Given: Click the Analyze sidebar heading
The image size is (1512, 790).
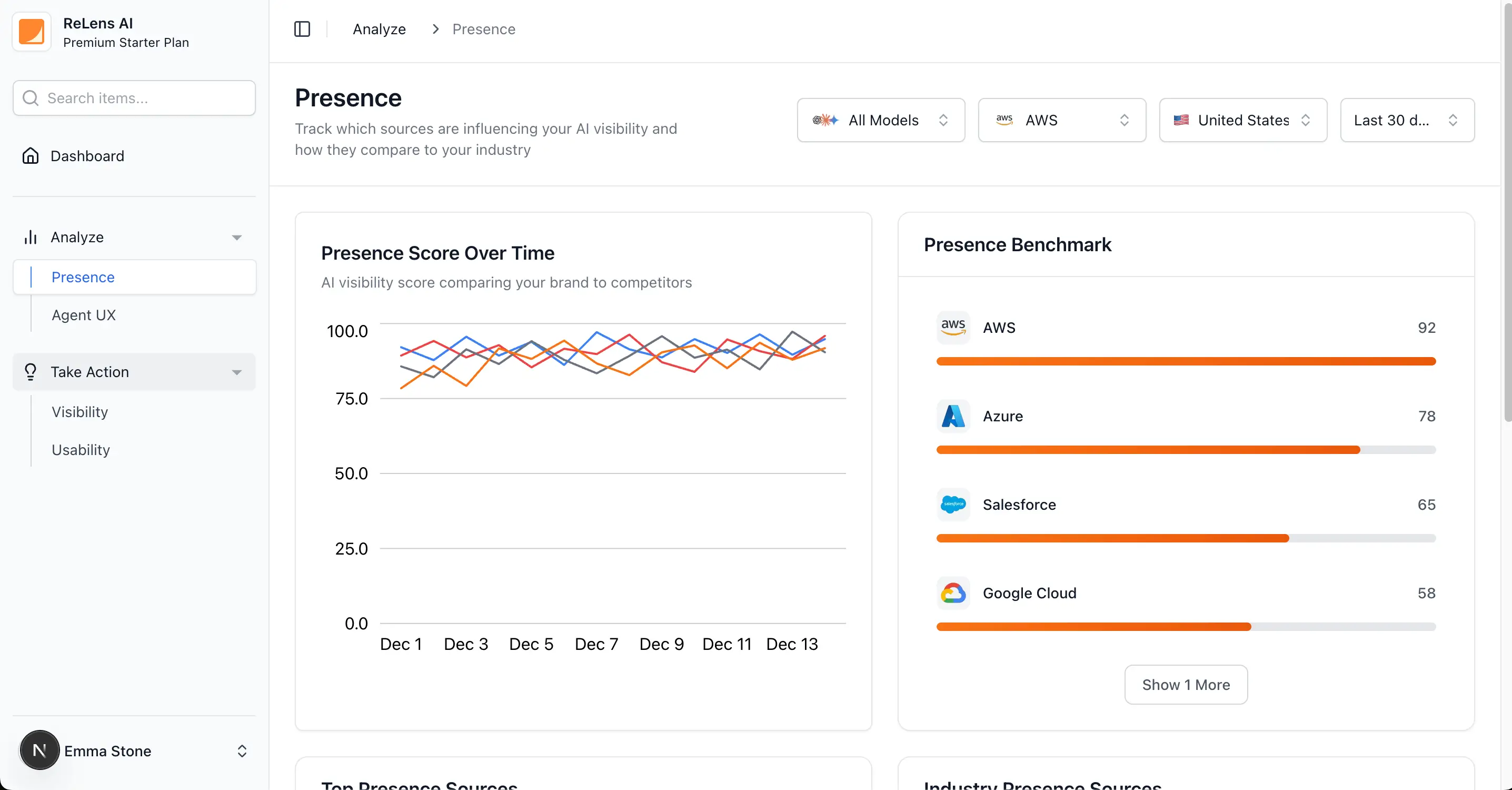Looking at the screenshot, I should coord(134,236).
